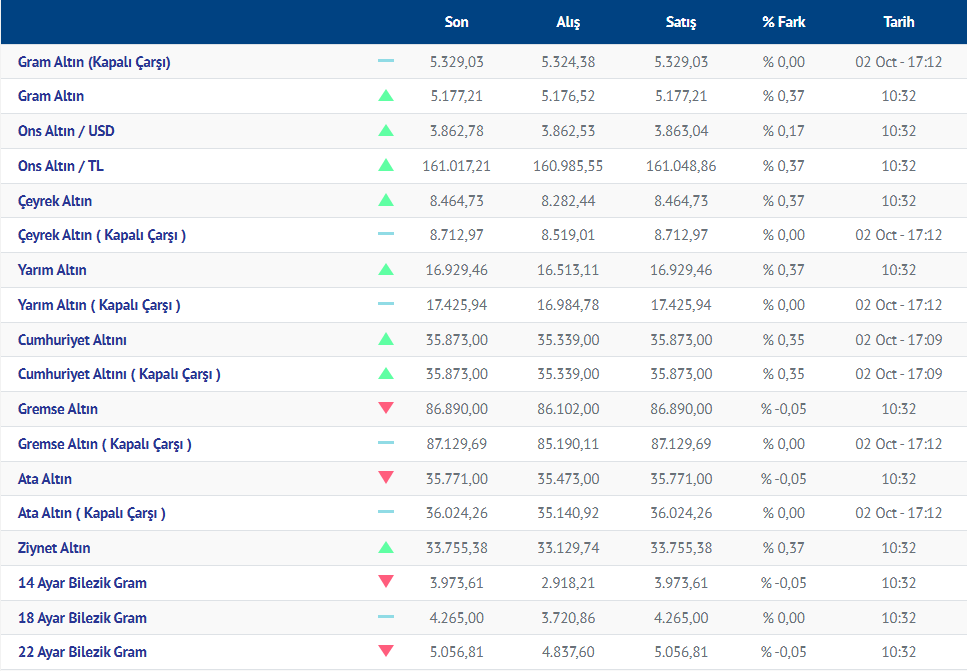Screen dimensions: 967x671
Task: Click the up arrow icon for Ons Altın / USD
Action: pos(386,131)
